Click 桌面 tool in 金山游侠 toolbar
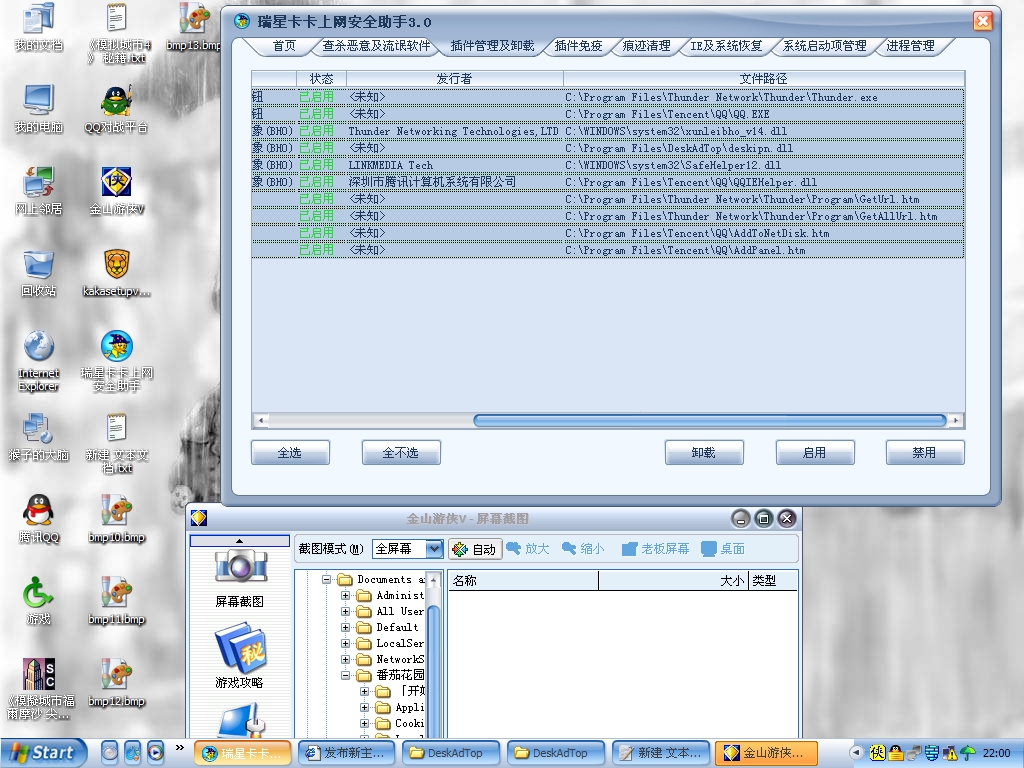The width and height of the screenshot is (1024, 768). (x=723, y=549)
